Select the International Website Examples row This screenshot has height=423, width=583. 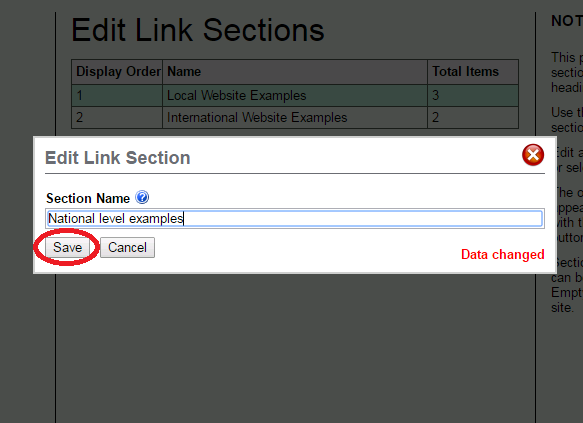(295, 118)
